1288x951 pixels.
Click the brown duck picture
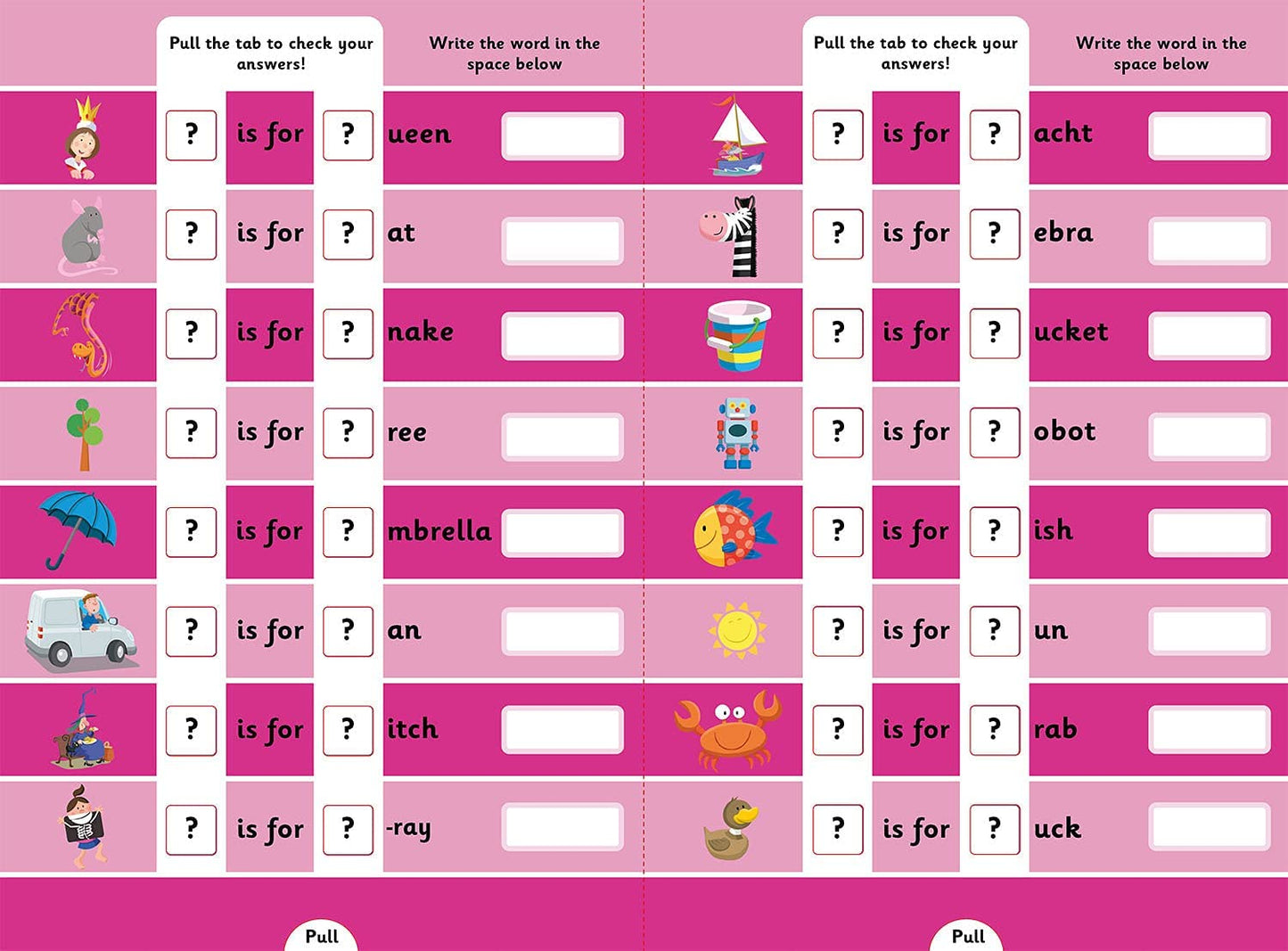click(x=731, y=829)
